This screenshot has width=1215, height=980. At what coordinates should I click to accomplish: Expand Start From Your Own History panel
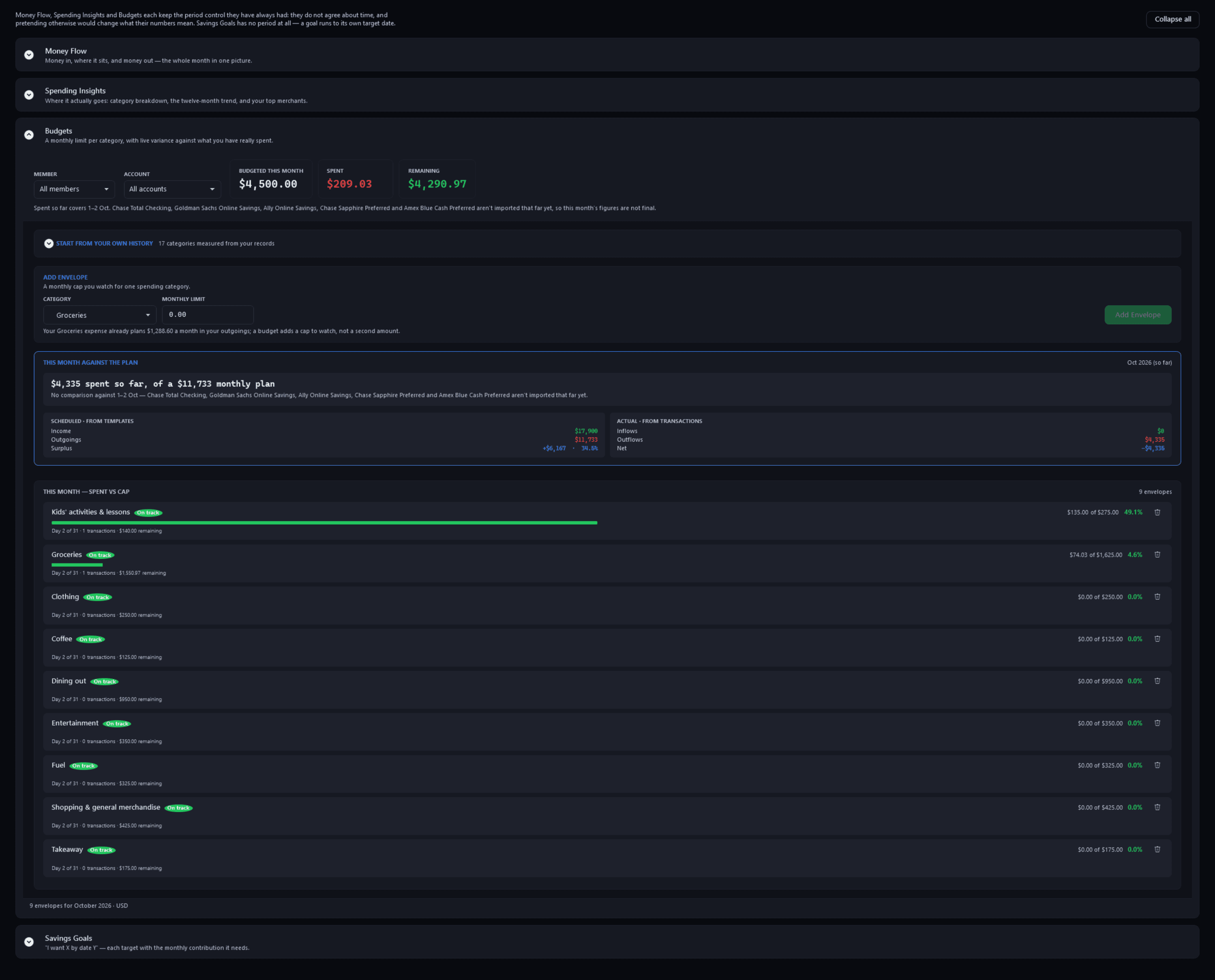[49, 243]
